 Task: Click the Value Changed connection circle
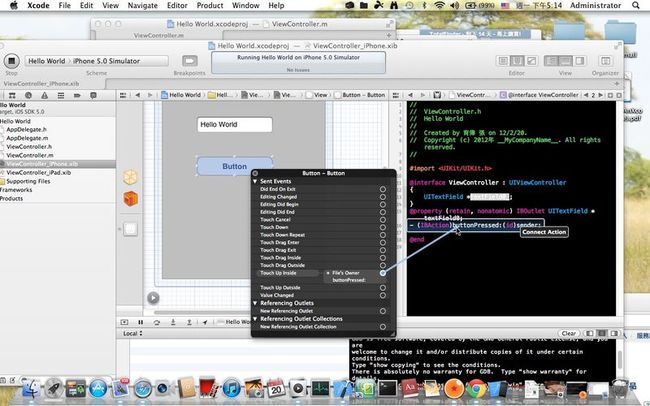(383, 295)
